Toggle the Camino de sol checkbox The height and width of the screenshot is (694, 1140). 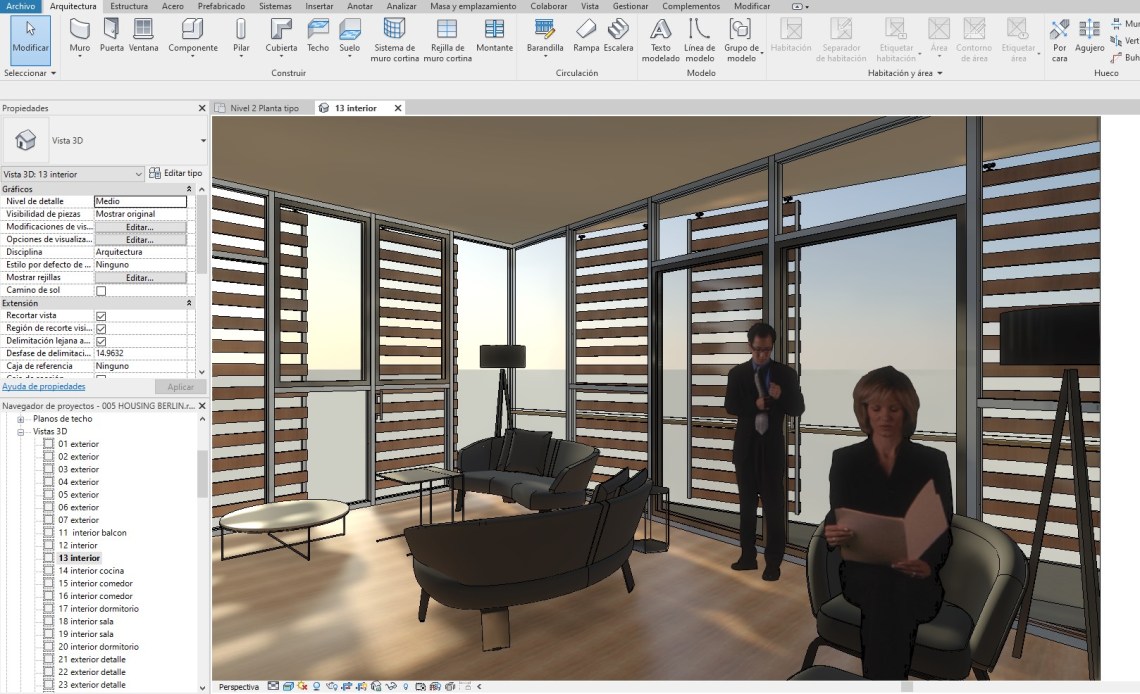(101, 291)
